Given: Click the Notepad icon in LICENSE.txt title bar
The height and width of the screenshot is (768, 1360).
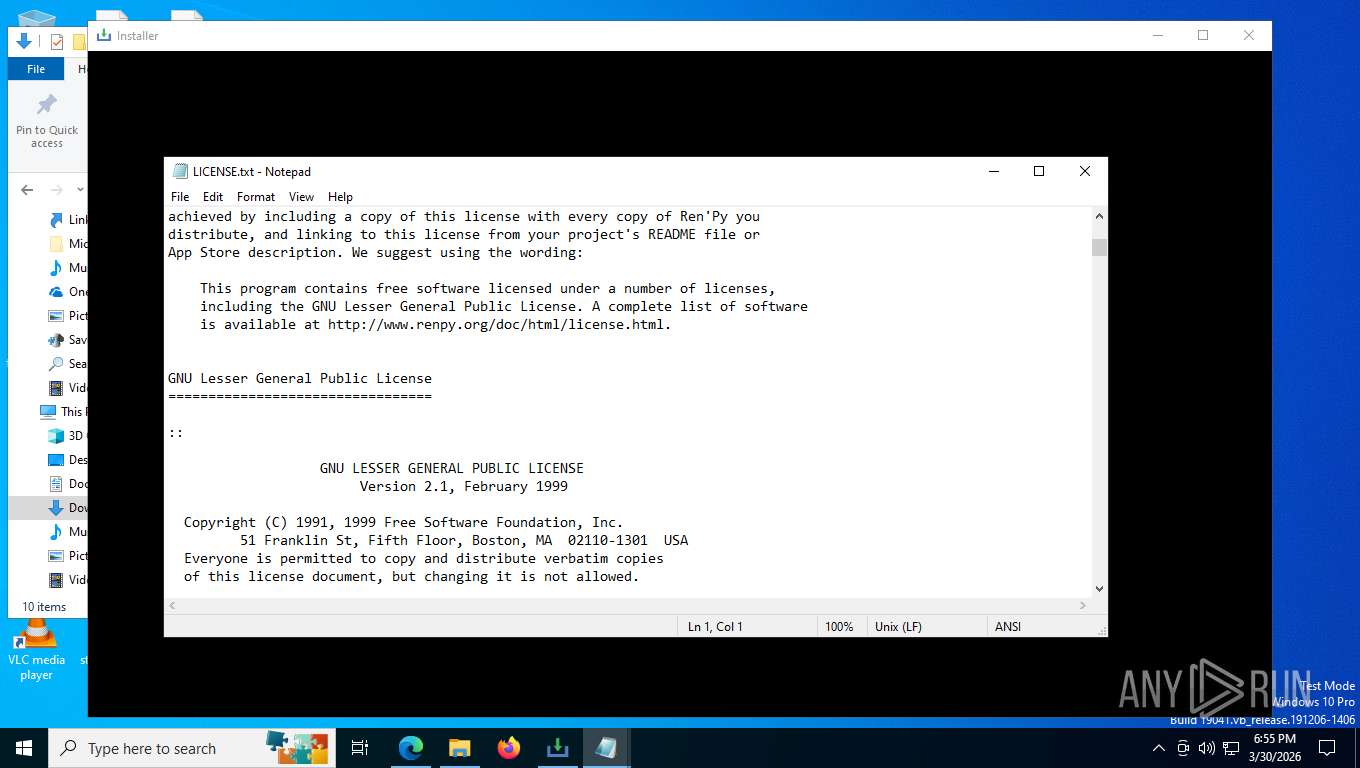Looking at the screenshot, I should (x=180, y=171).
